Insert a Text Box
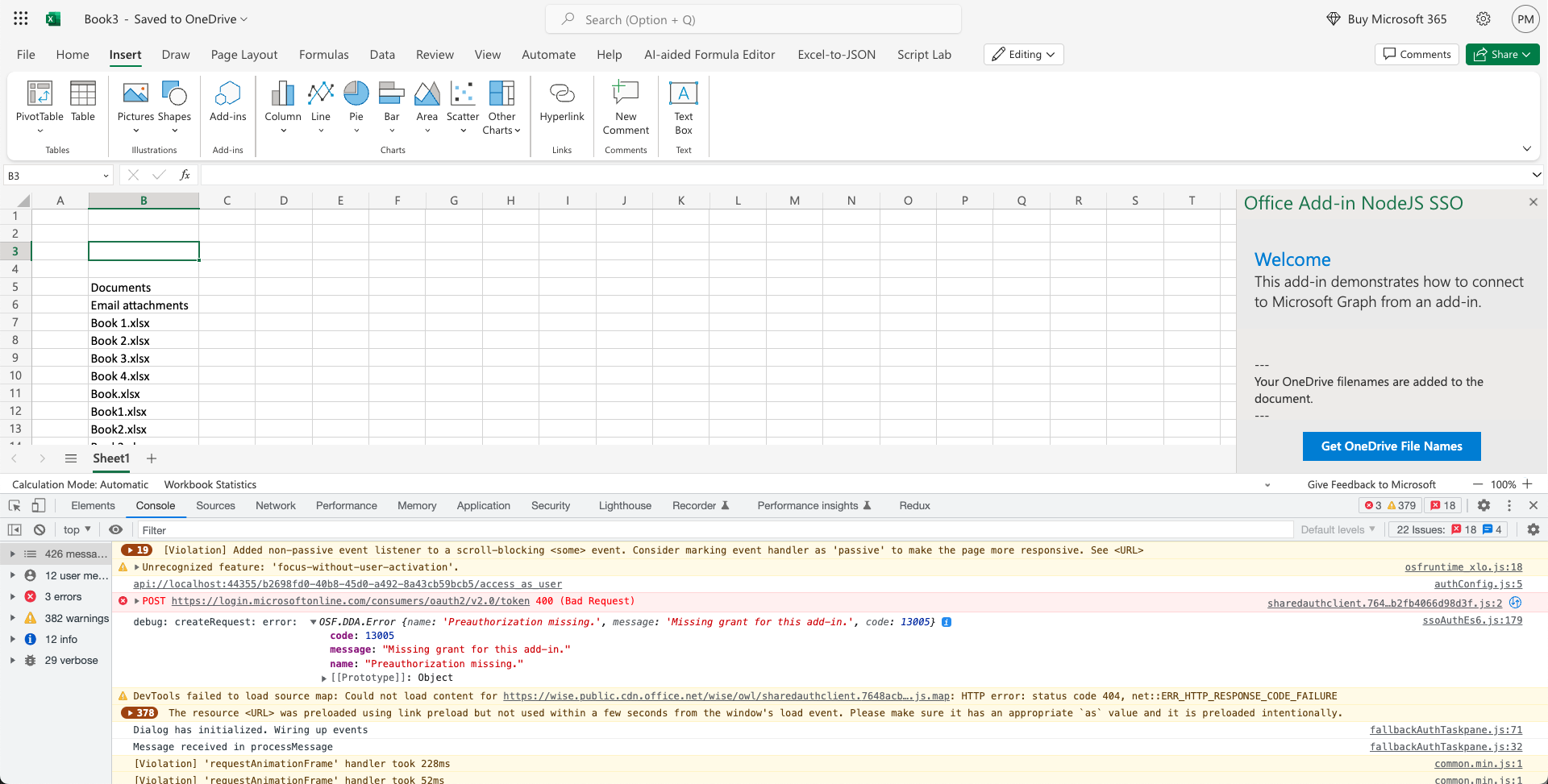This screenshot has height=784, width=1548. [683, 105]
